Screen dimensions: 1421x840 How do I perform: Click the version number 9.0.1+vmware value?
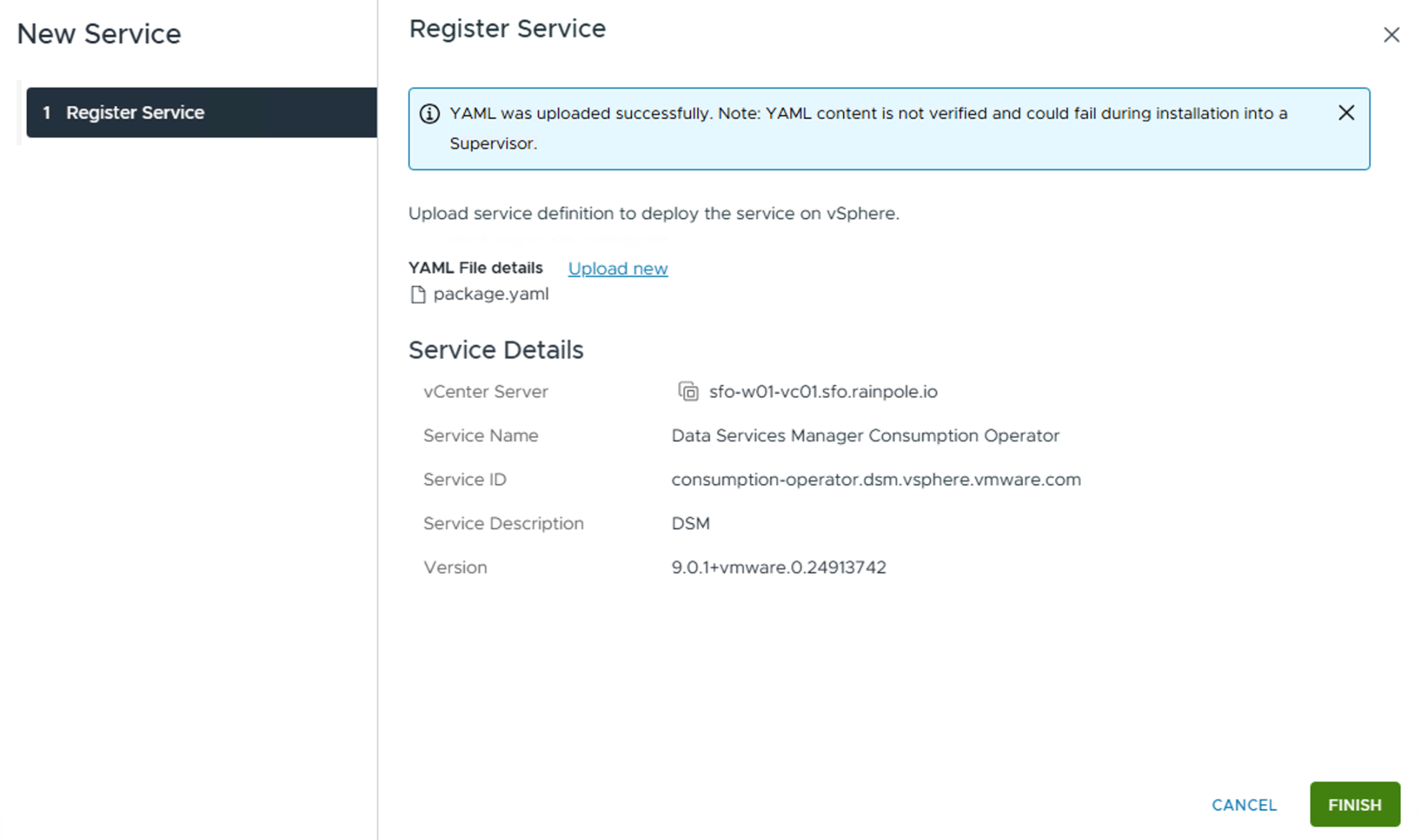click(778, 567)
